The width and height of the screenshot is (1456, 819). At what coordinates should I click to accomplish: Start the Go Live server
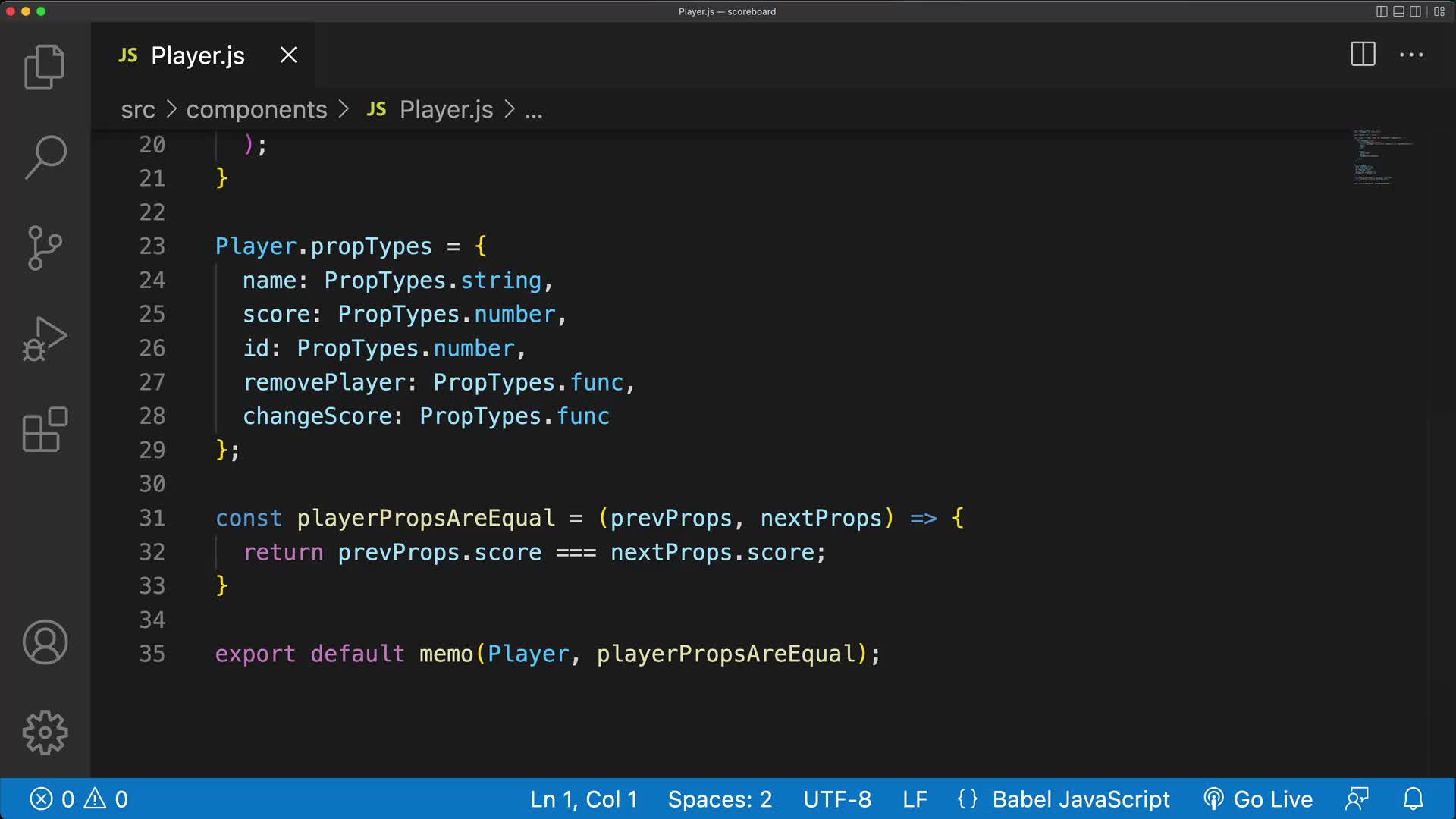click(1259, 799)
